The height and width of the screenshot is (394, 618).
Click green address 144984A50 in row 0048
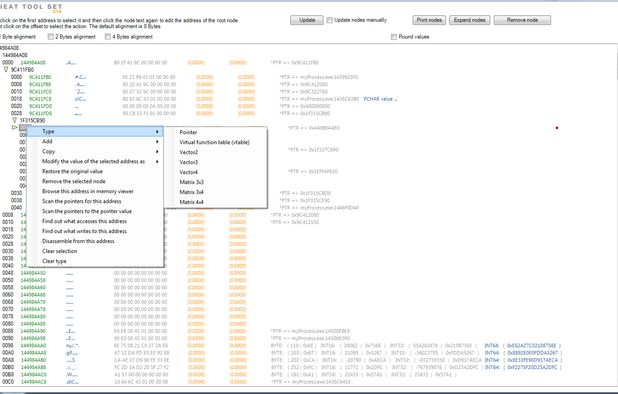(x=33, y=273)
